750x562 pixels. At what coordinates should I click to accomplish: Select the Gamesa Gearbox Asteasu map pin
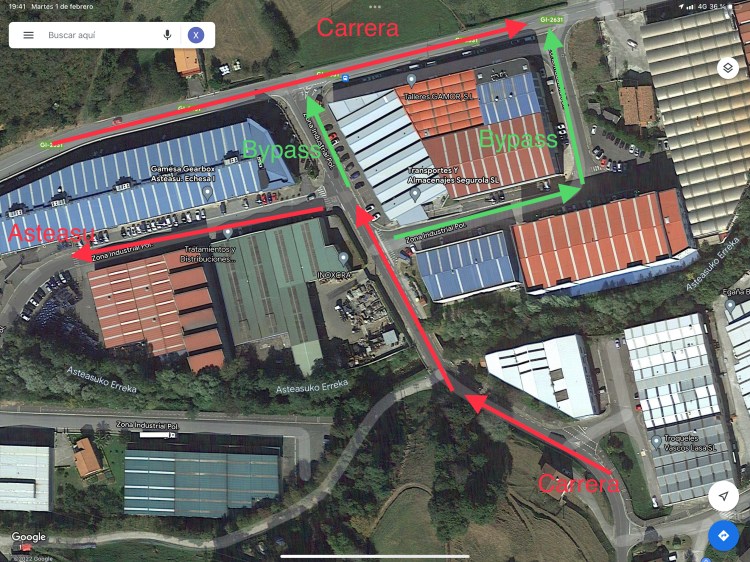point(208,193)
